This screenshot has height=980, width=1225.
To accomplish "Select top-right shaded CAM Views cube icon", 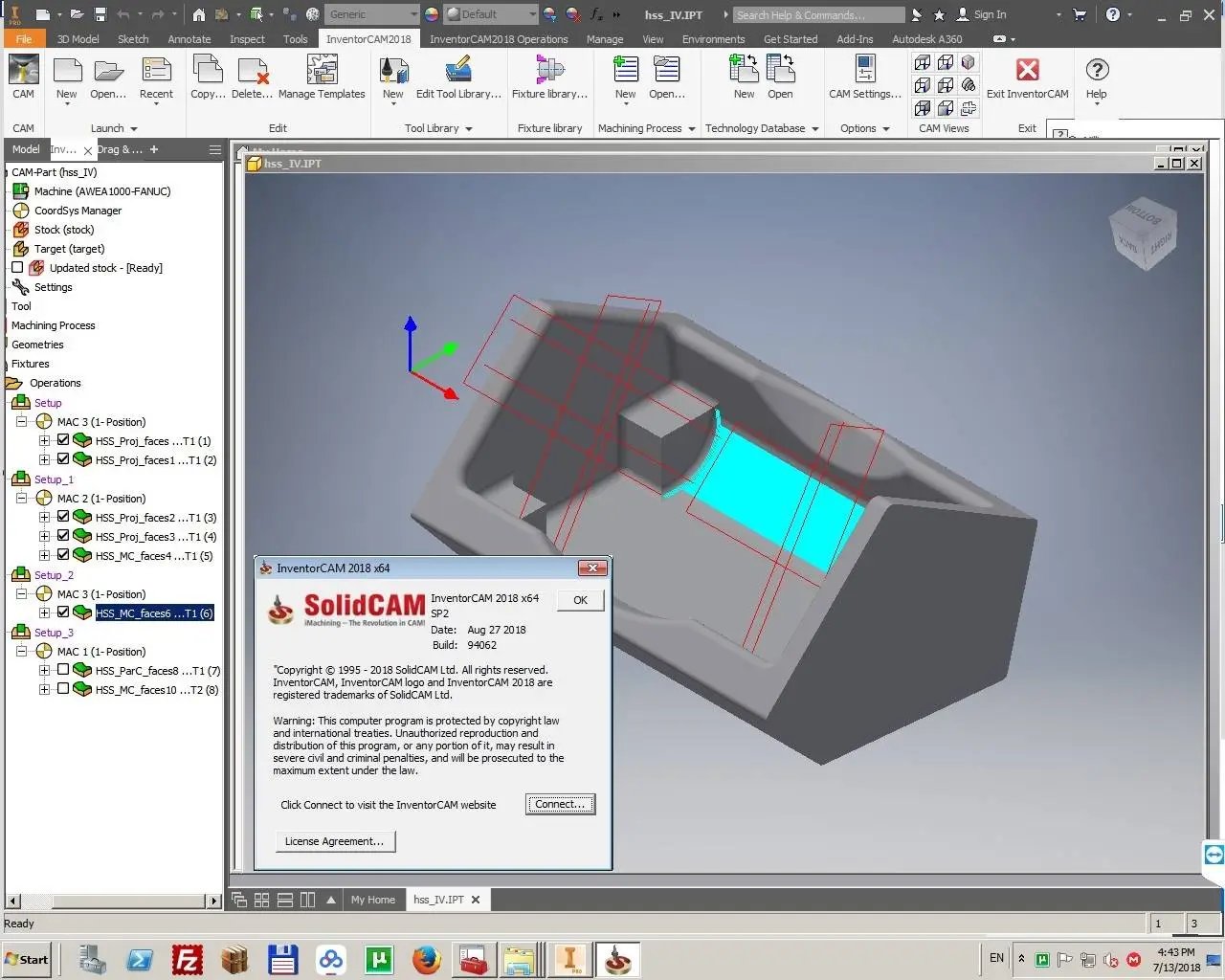I will point(969,62).
